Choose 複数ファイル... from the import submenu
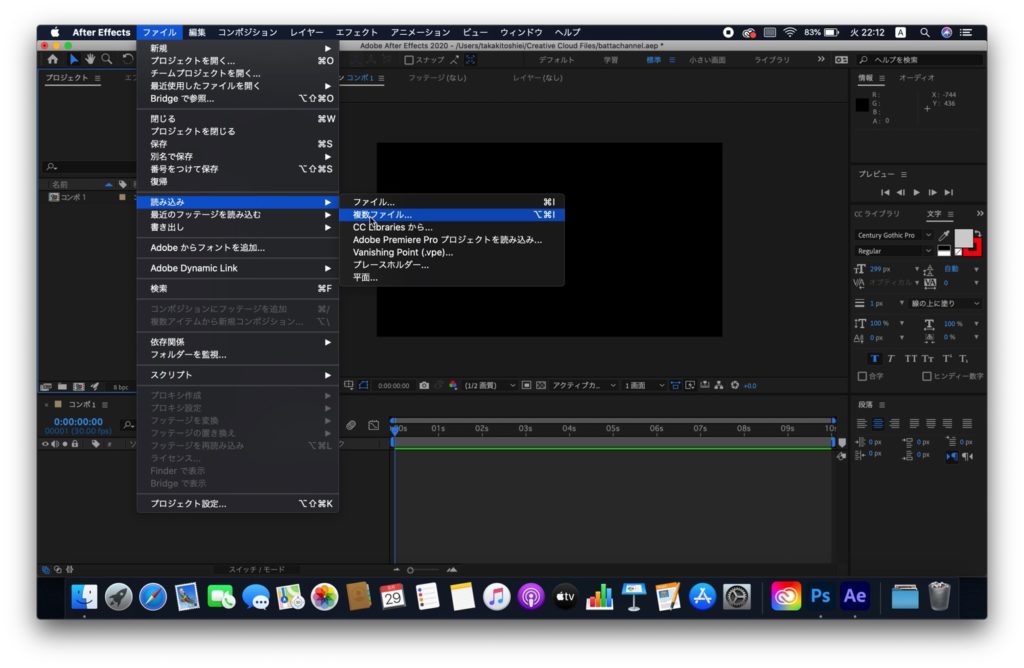1024x668 pixels. point(452,215)
